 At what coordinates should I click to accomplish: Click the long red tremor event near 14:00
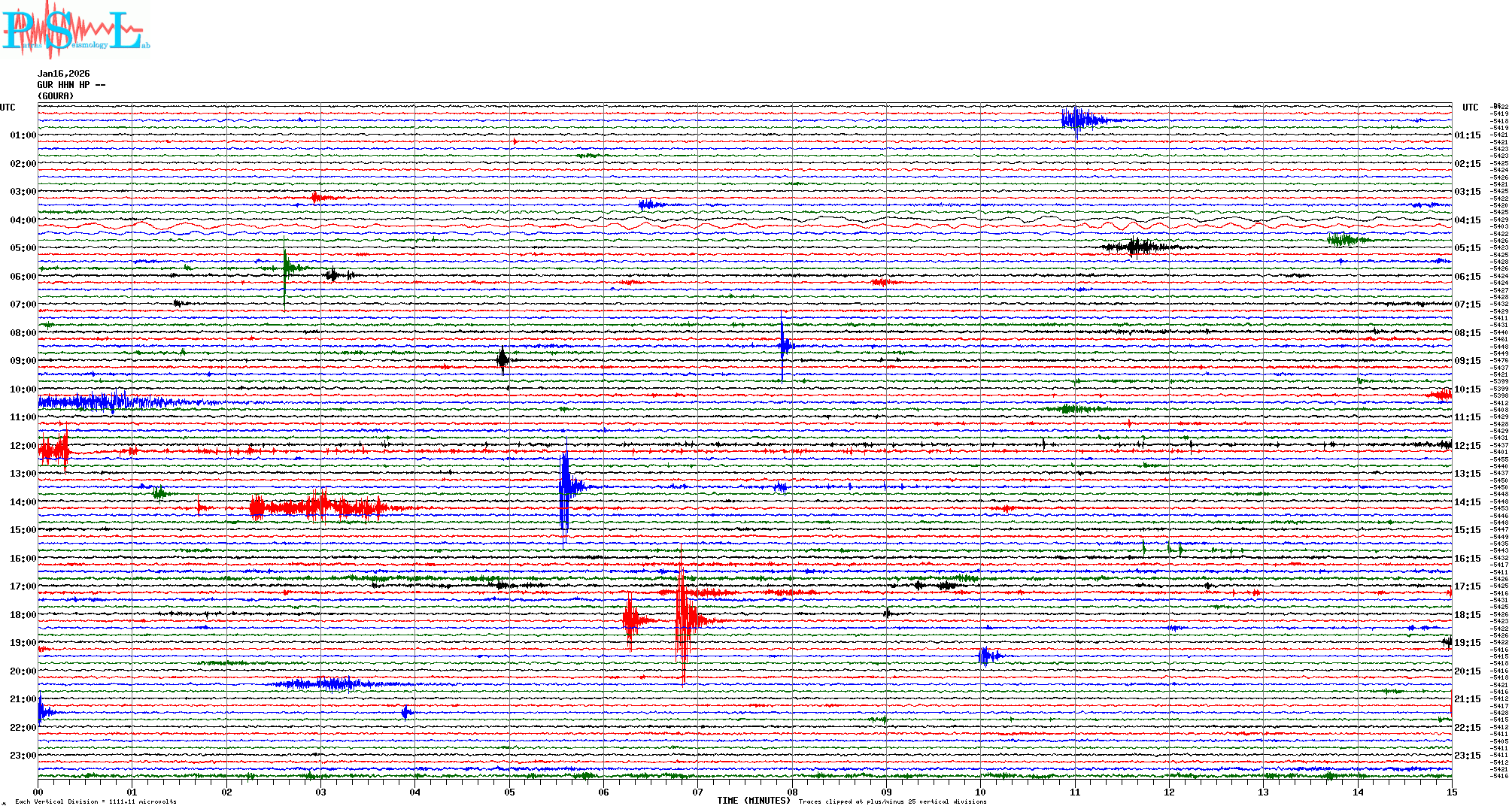[320, 508]
